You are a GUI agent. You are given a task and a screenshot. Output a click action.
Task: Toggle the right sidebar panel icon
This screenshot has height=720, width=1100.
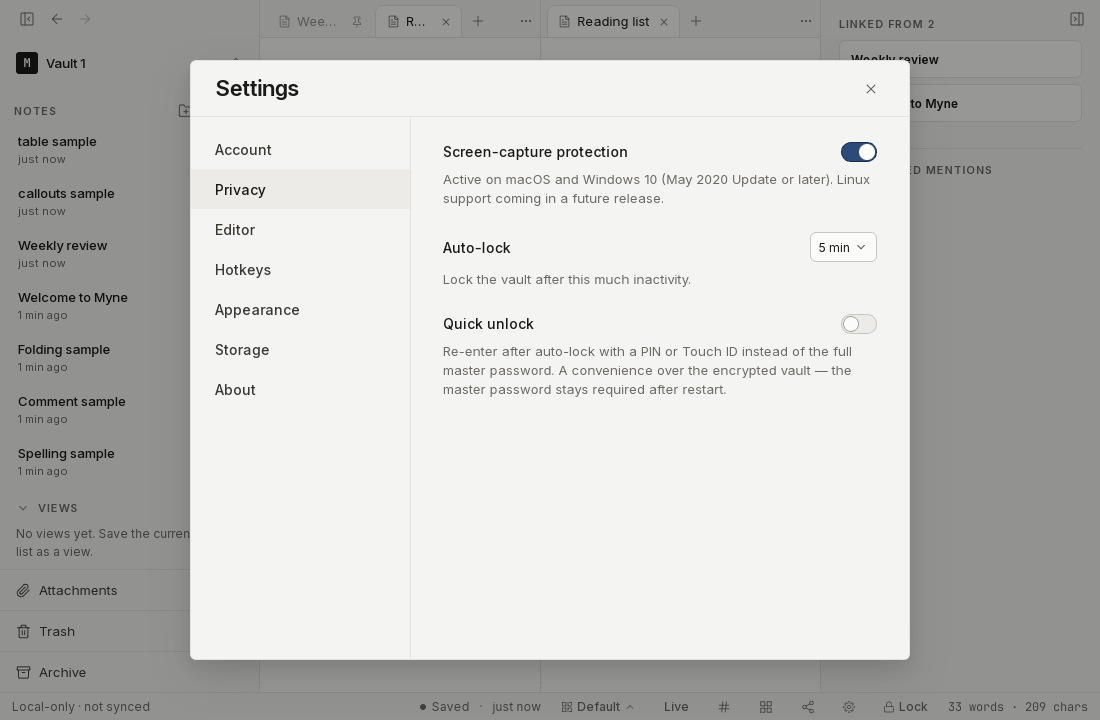tap(1077, 19)
